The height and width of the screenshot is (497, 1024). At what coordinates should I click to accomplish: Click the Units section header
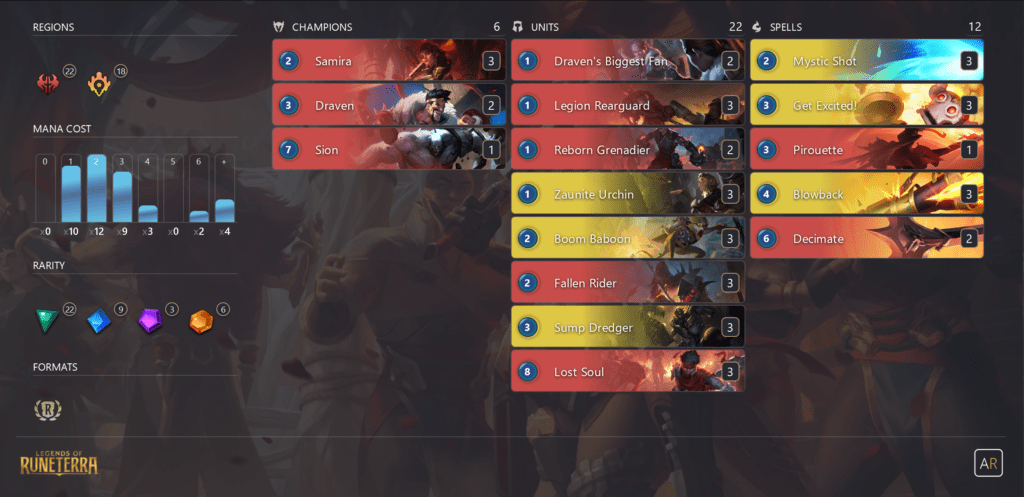(628, 27)
